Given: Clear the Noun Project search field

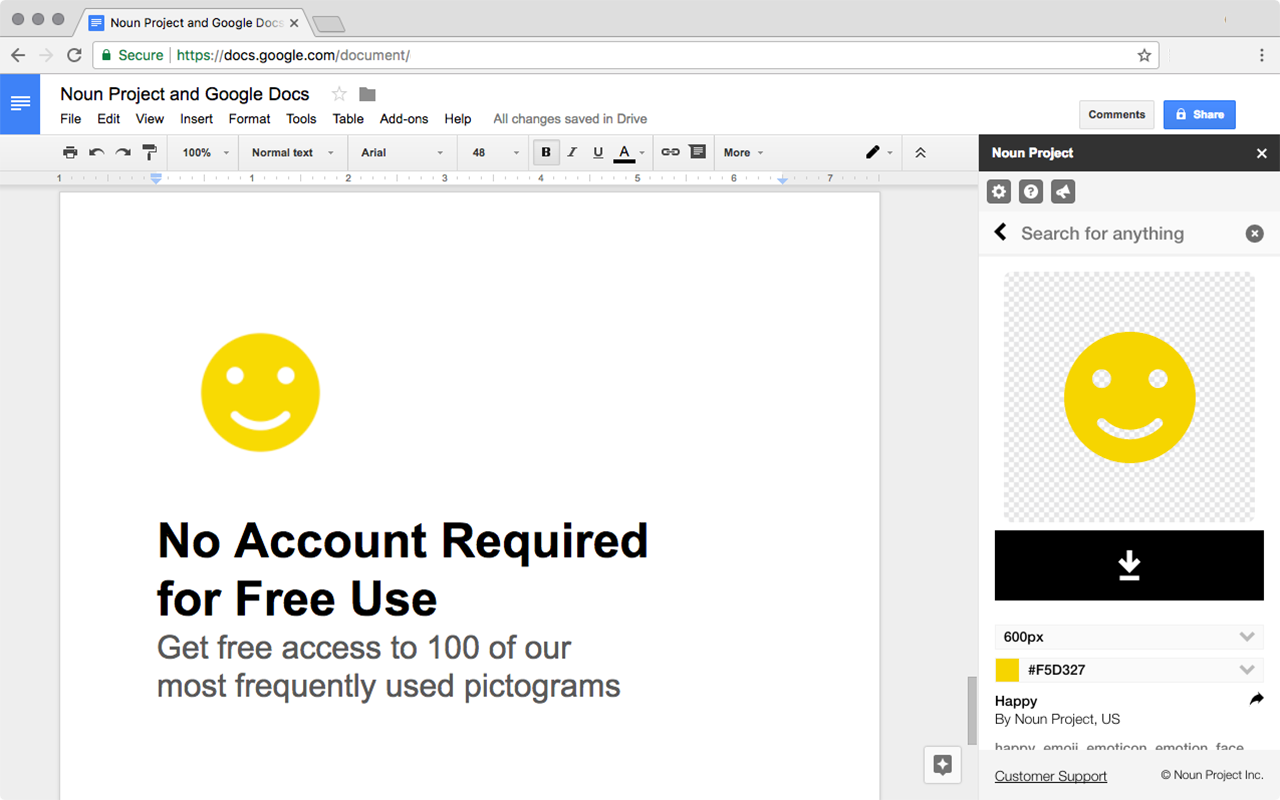Looking at the screenshot, I should [1254, 233].
